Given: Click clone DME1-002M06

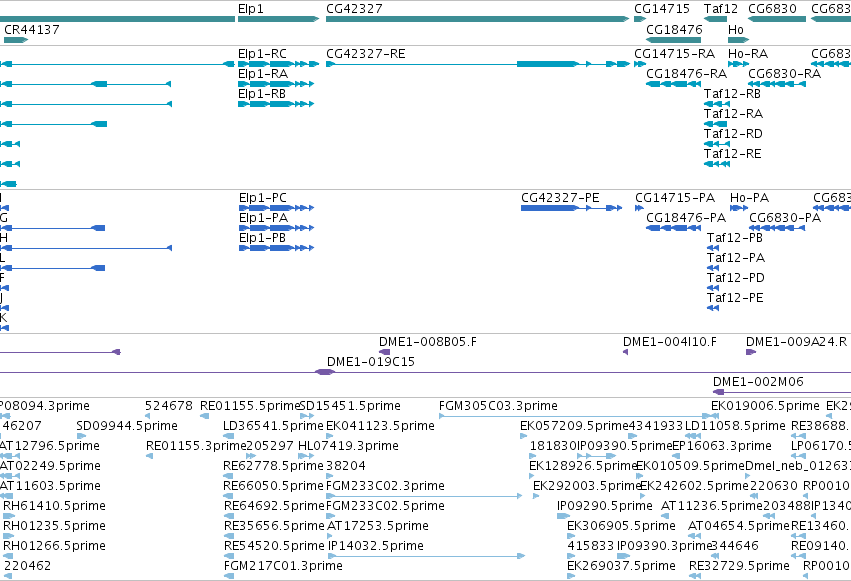Looking at the screenshot, I should click(782, 392).
